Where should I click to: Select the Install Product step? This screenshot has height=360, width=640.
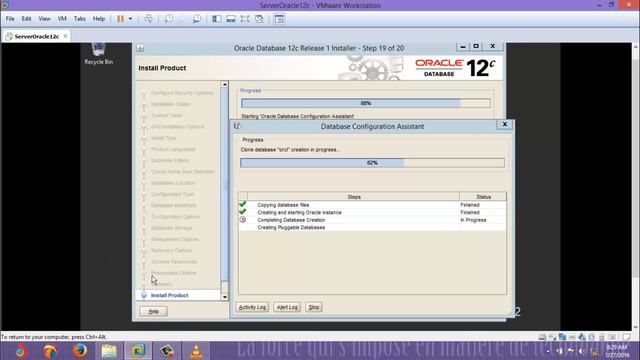pos(169,295)
